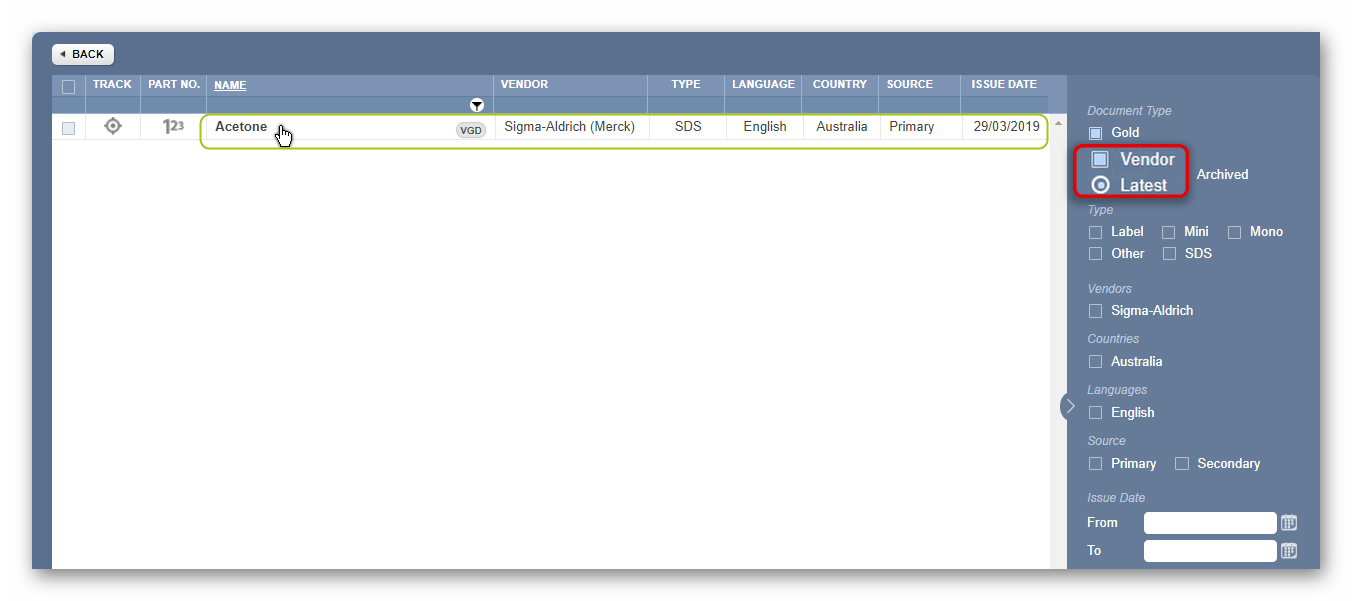Open the Acetone document entry
Viewport: 1352px width, 601px height.
tap(241, 126)
